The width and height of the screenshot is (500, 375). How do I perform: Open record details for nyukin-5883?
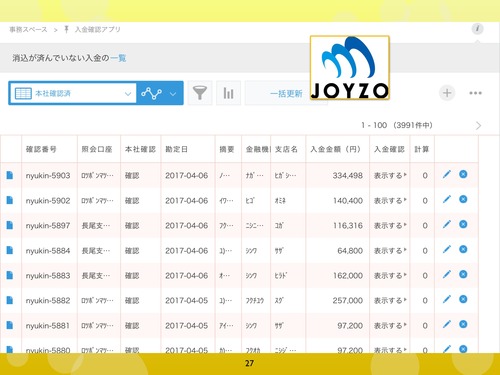pos(10,275)
